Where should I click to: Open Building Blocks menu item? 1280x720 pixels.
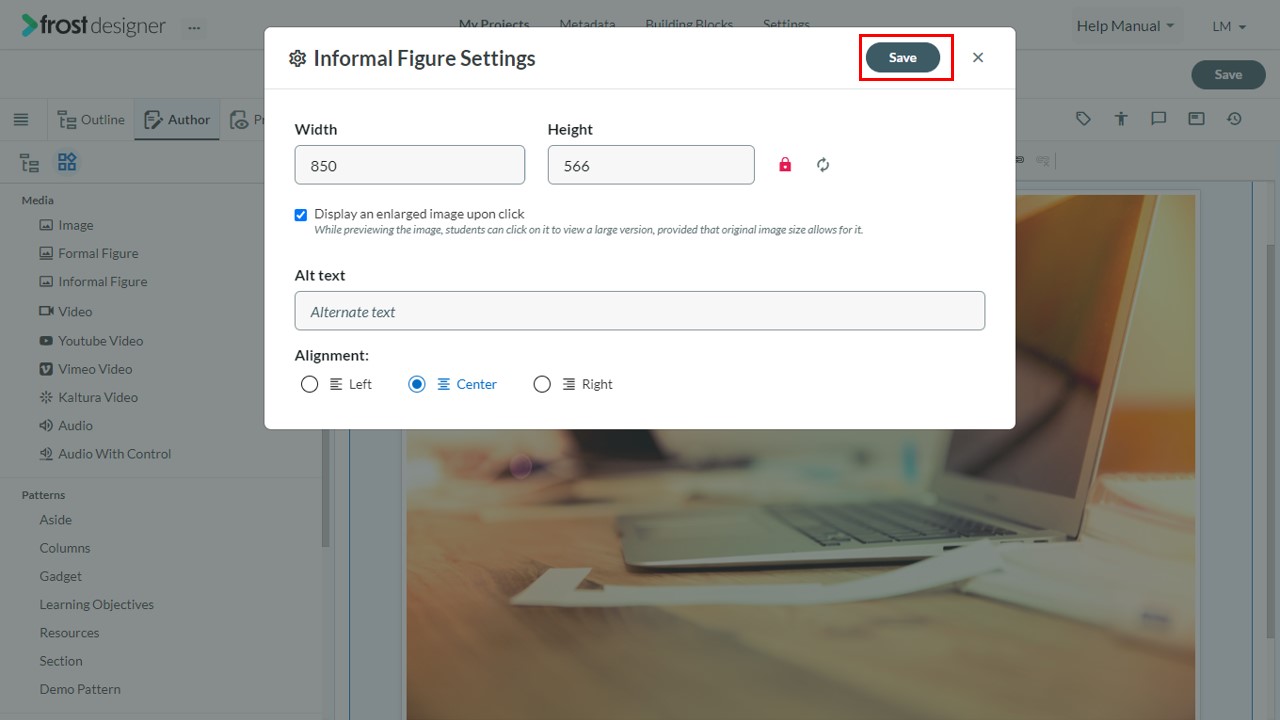689,24
